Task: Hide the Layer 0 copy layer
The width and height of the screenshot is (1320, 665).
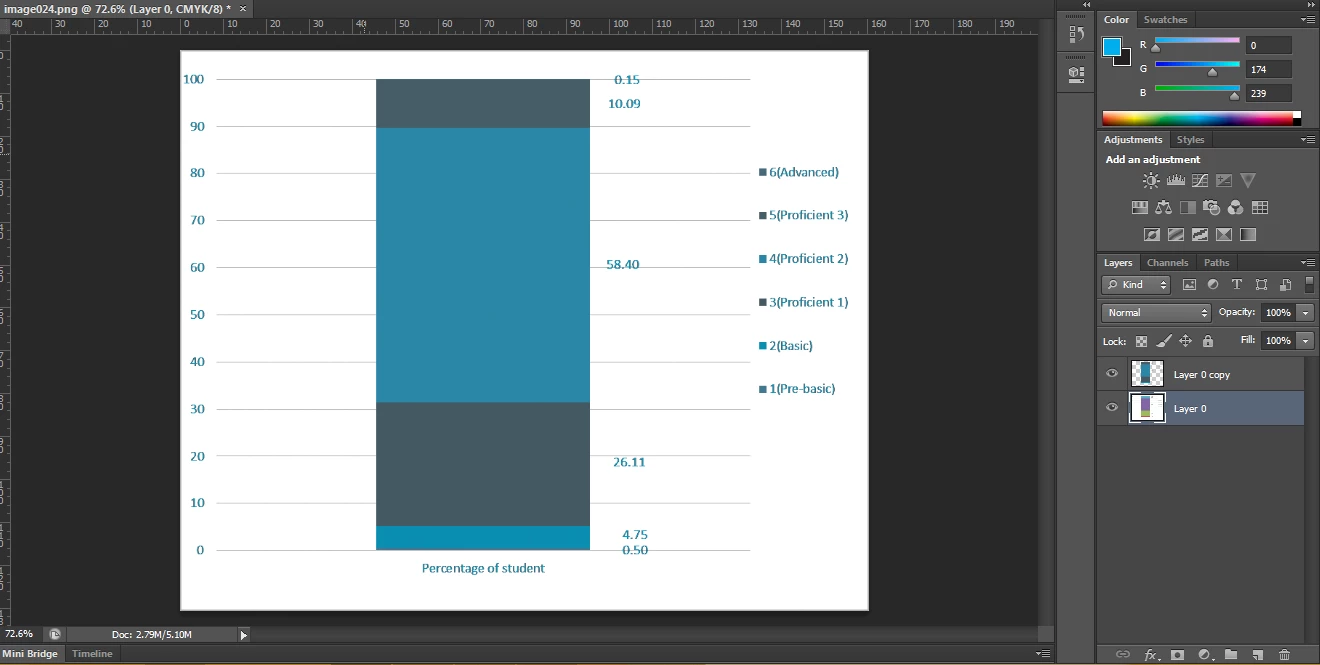Action: (x=1112, y=374)
